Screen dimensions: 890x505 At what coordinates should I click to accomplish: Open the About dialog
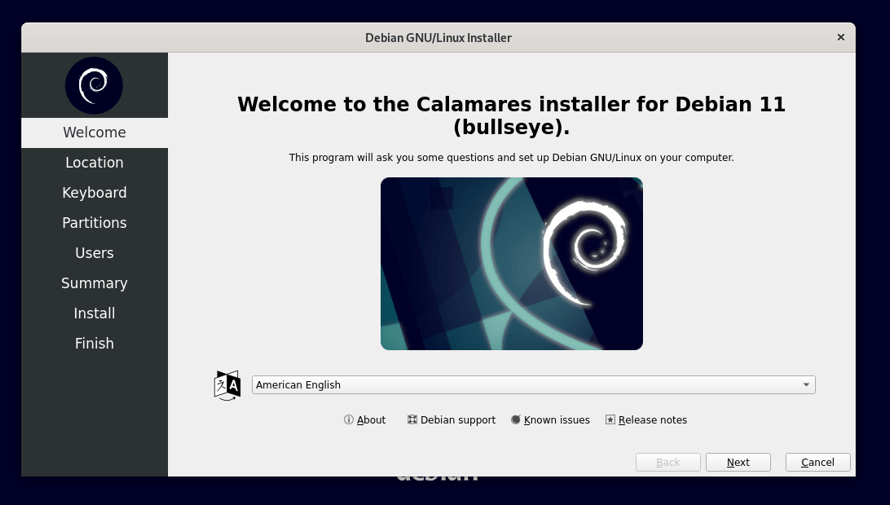point(365,420)
